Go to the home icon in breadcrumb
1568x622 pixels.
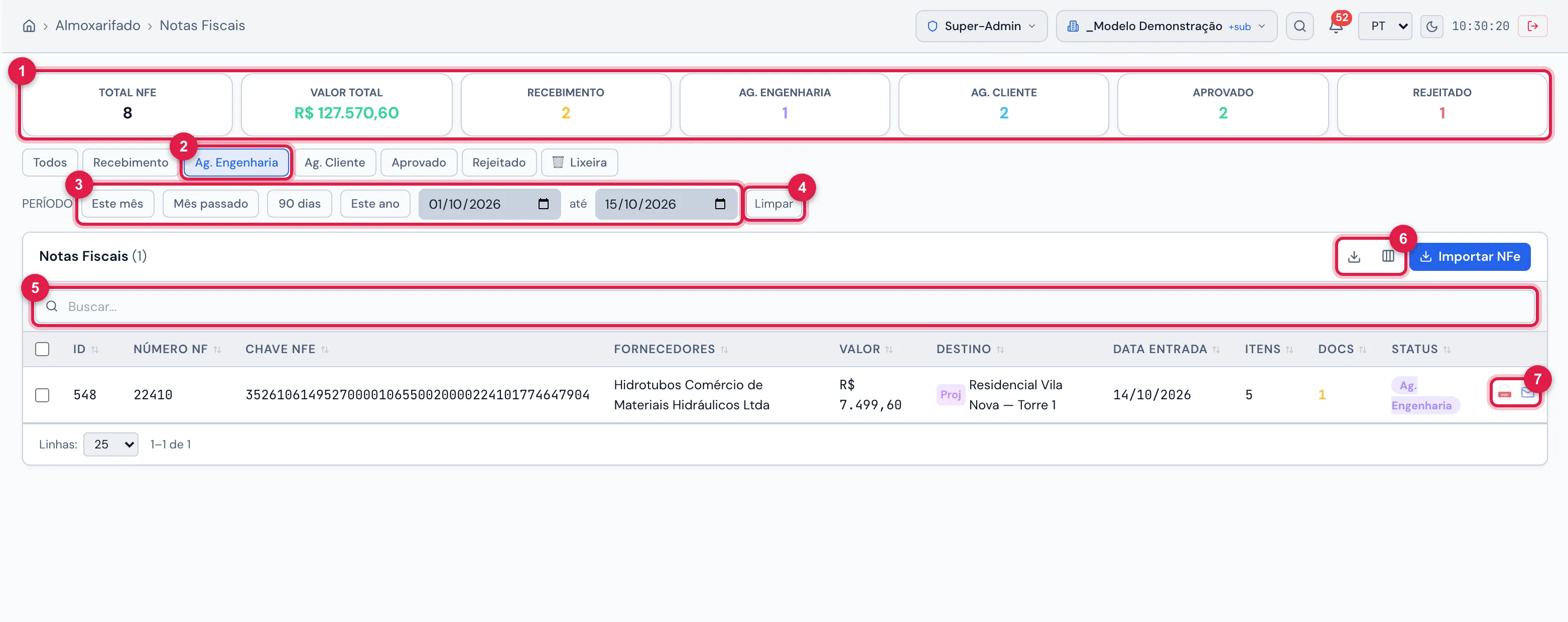(x=29, y=26)
